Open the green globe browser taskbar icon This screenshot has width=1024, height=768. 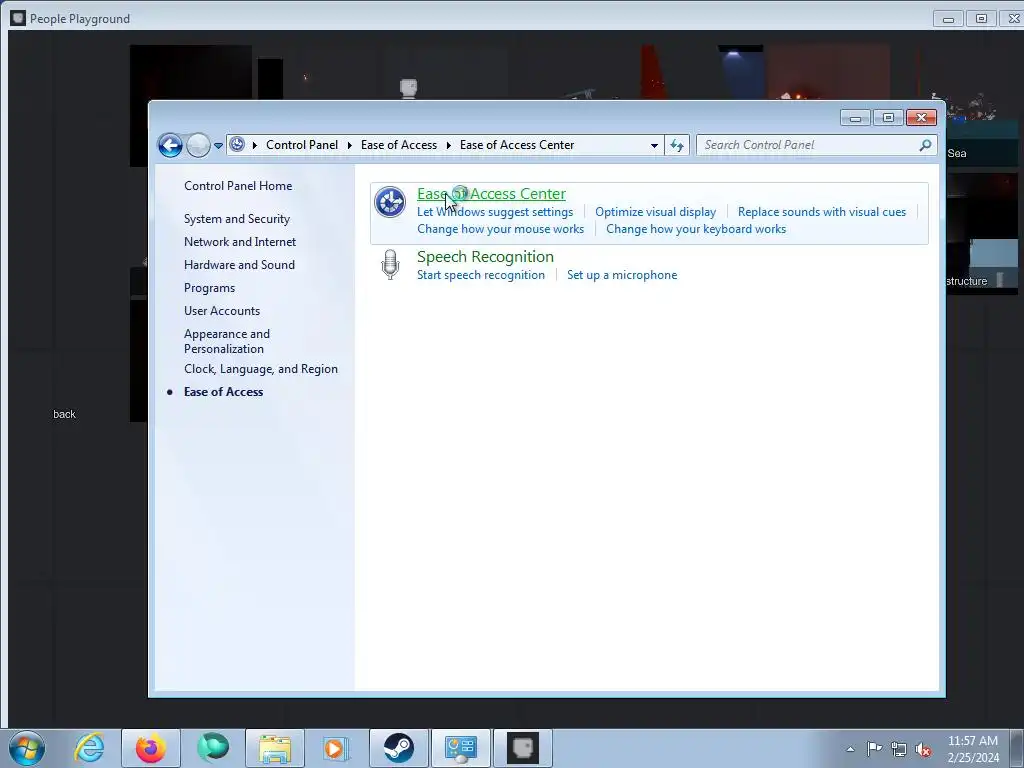click(x=213, y=748)
